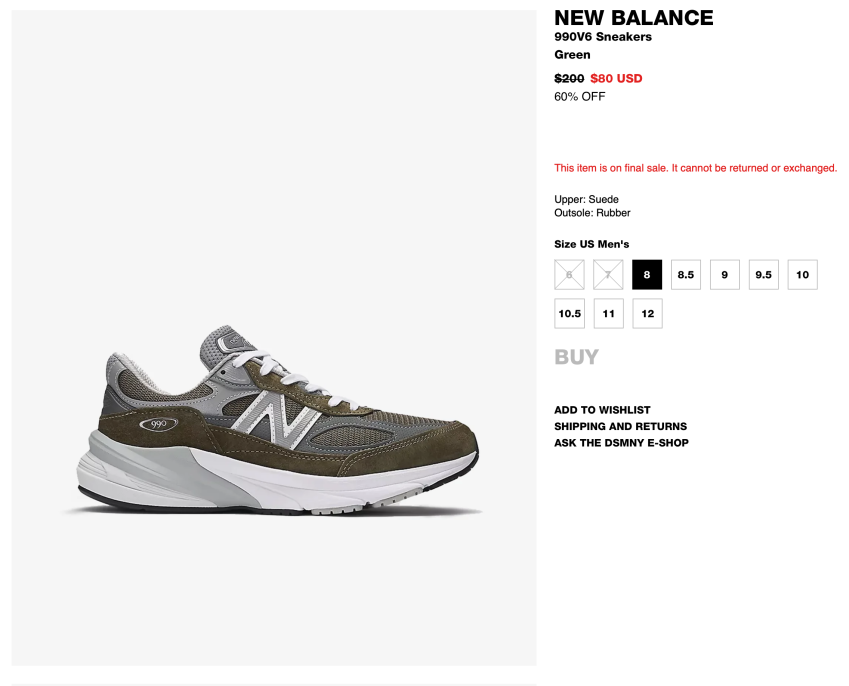The width and height of the screenshot is (849, 686).
Task: Click the New Balance brand title
Action: 634,18
